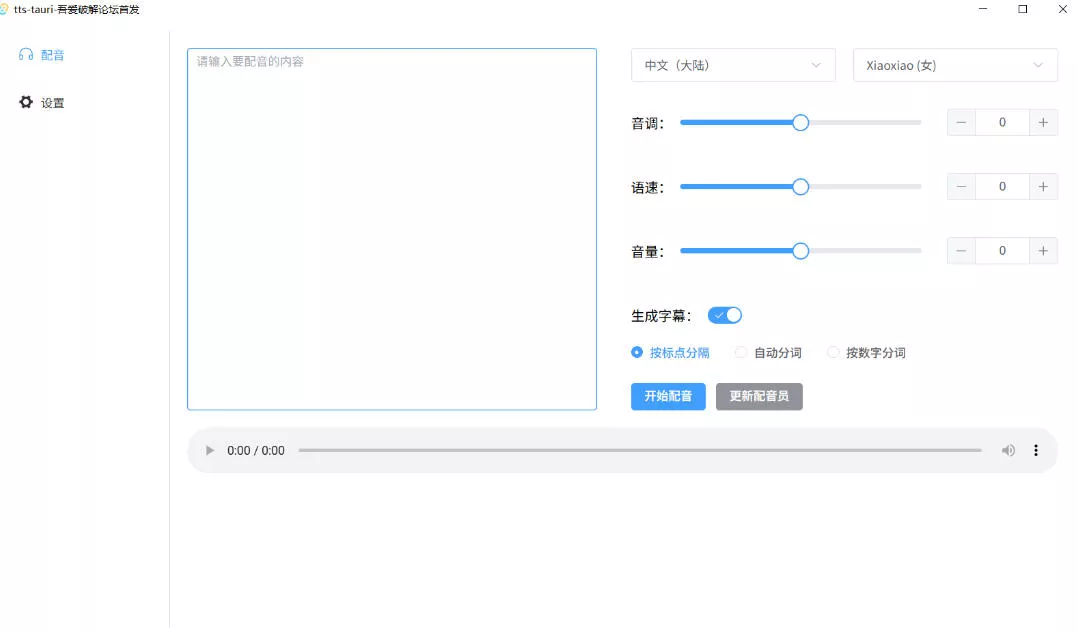Open the 中文（大陆）language dropdown
1078x632 pixels.
coord(734,65)
